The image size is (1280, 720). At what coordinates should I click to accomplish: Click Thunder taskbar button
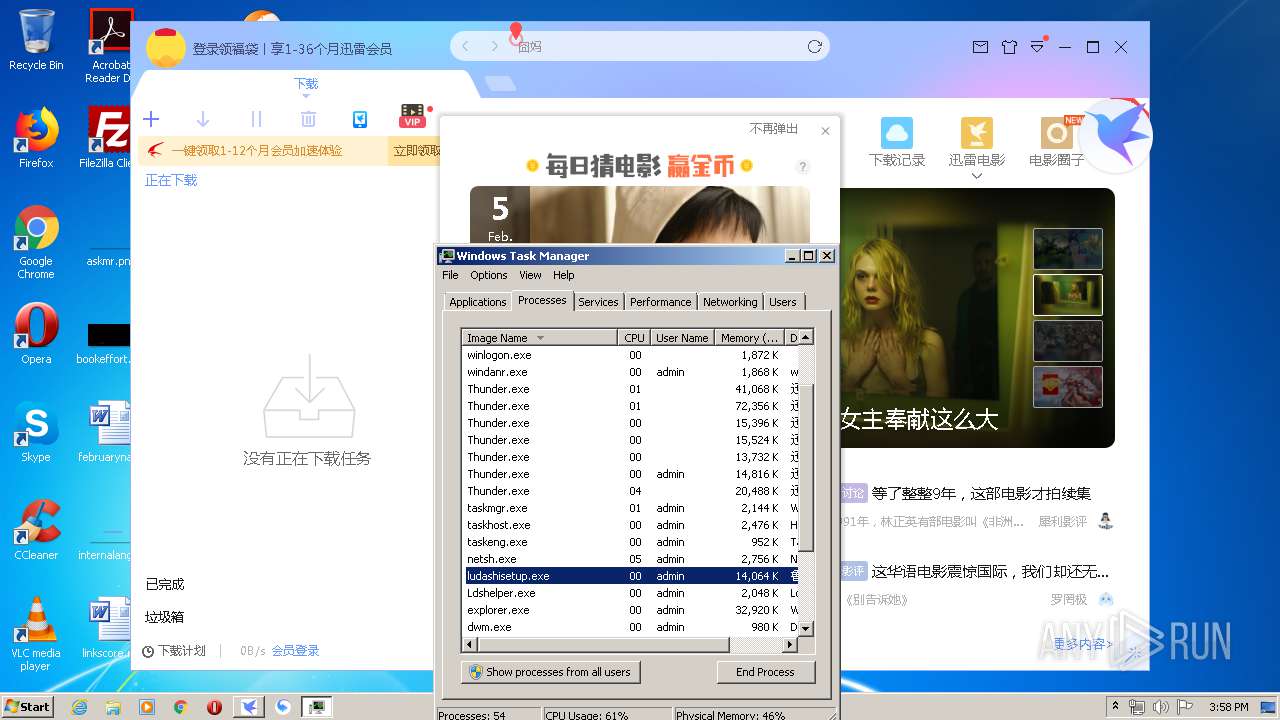pyautogui.click(x=249, y=707)
